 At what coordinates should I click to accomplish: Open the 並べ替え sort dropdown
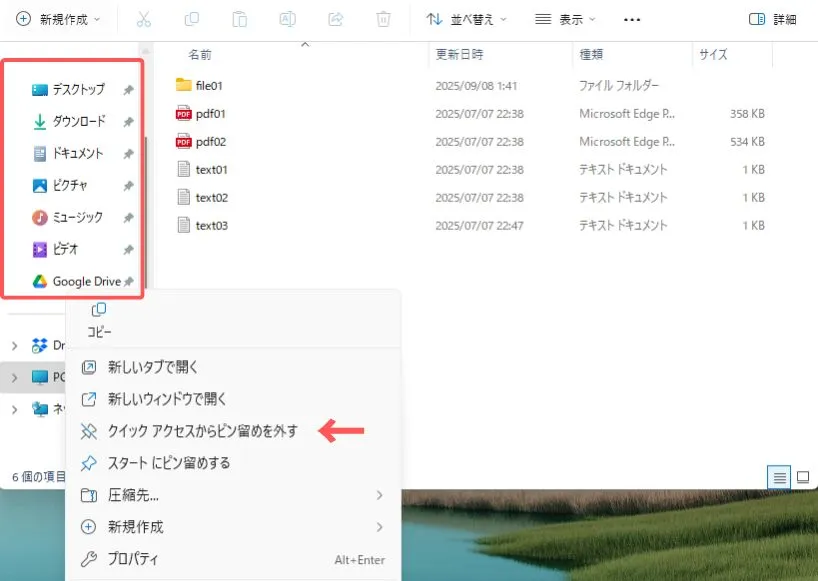(466, 19)
